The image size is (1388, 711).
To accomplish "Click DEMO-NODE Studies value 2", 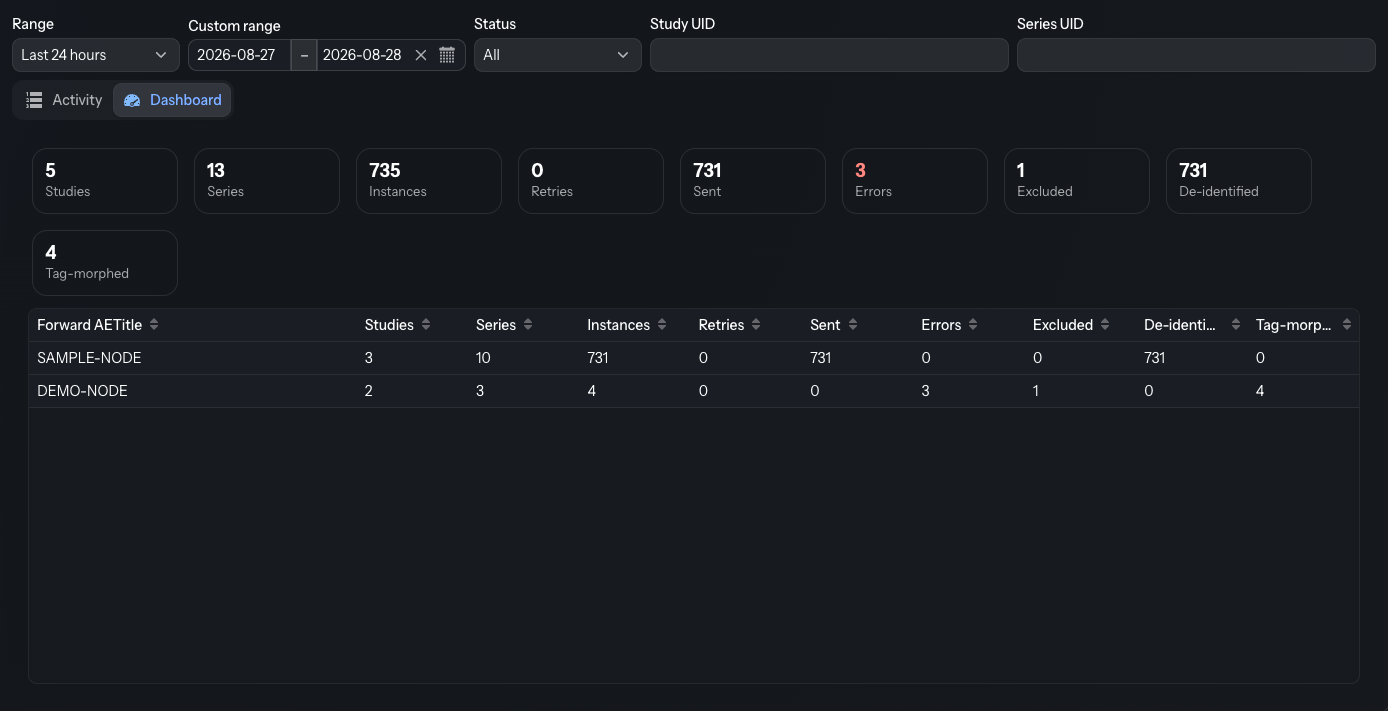I will coord(369,391).
